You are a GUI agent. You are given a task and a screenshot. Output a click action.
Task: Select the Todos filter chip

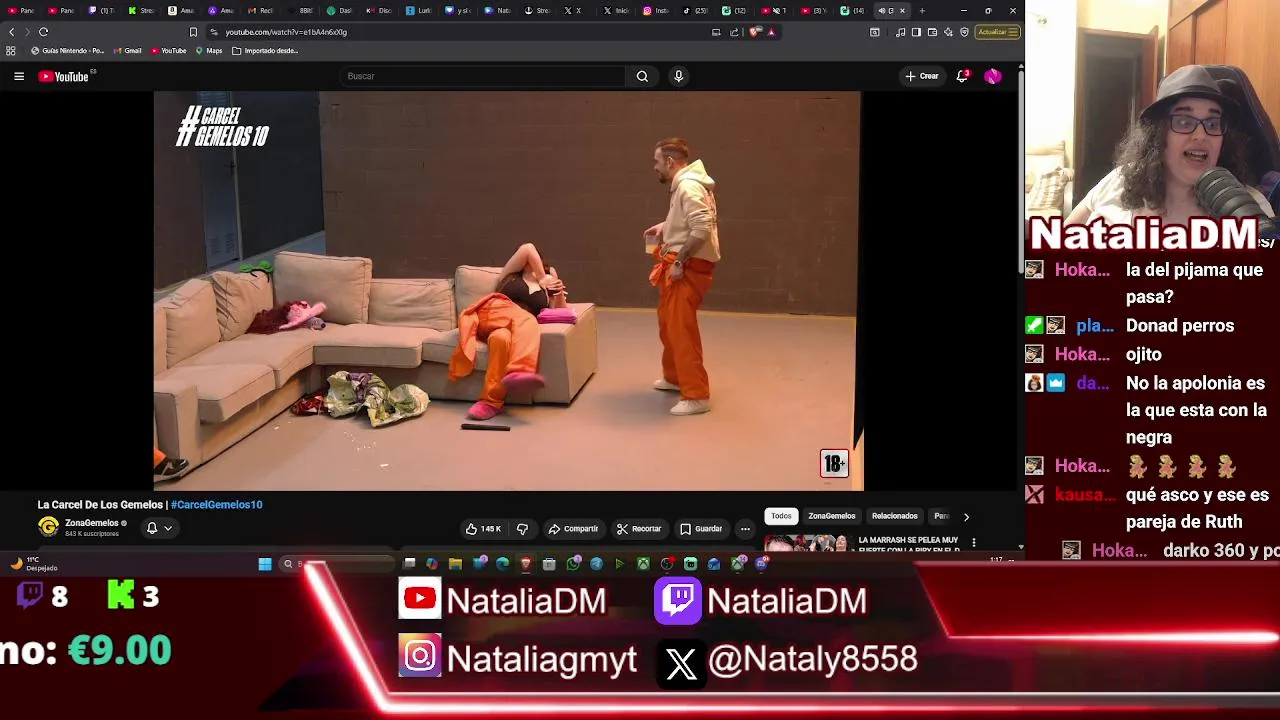coord(781,516)
